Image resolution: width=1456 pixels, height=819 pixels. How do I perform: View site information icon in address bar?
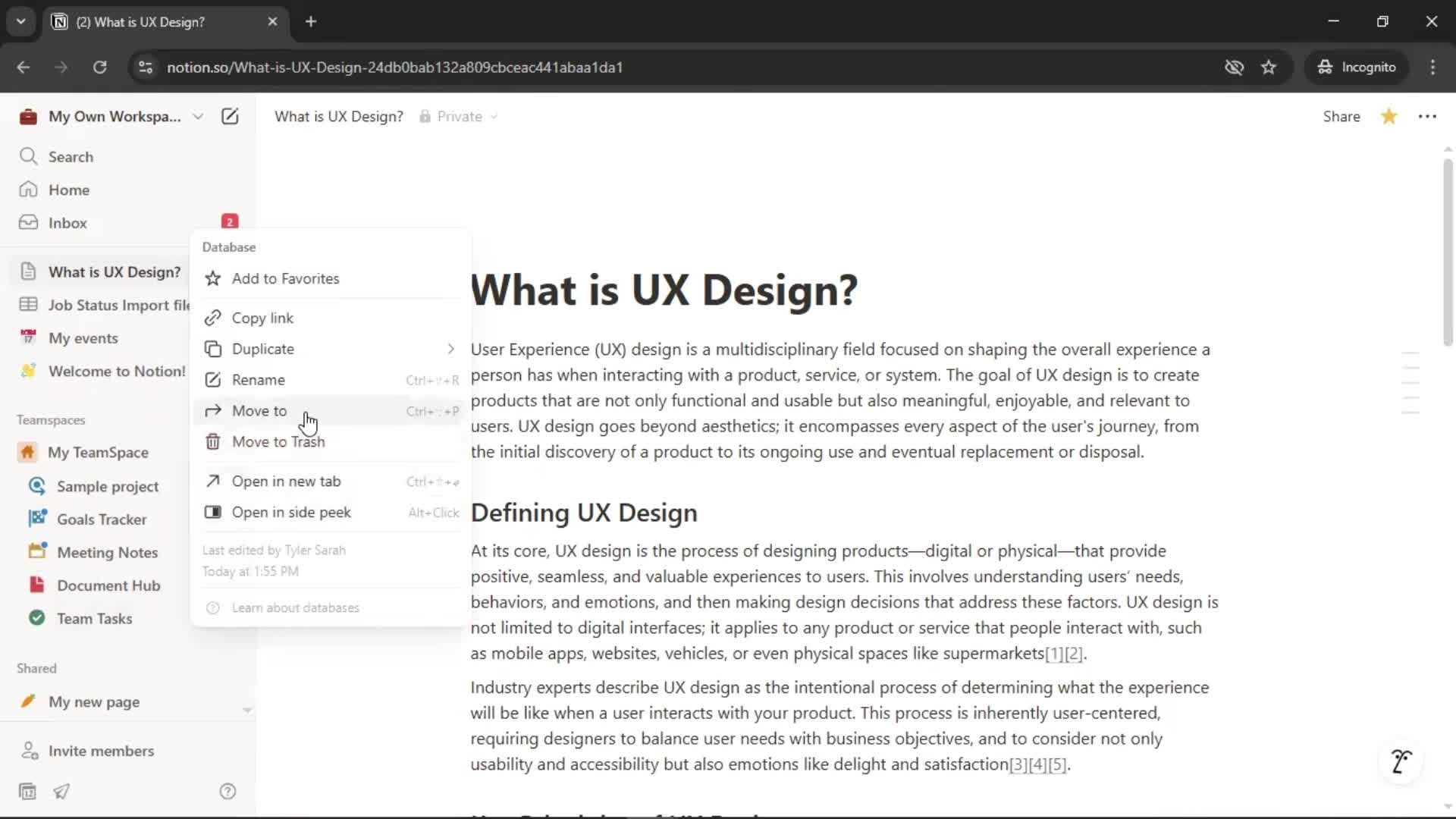point(145,67)
